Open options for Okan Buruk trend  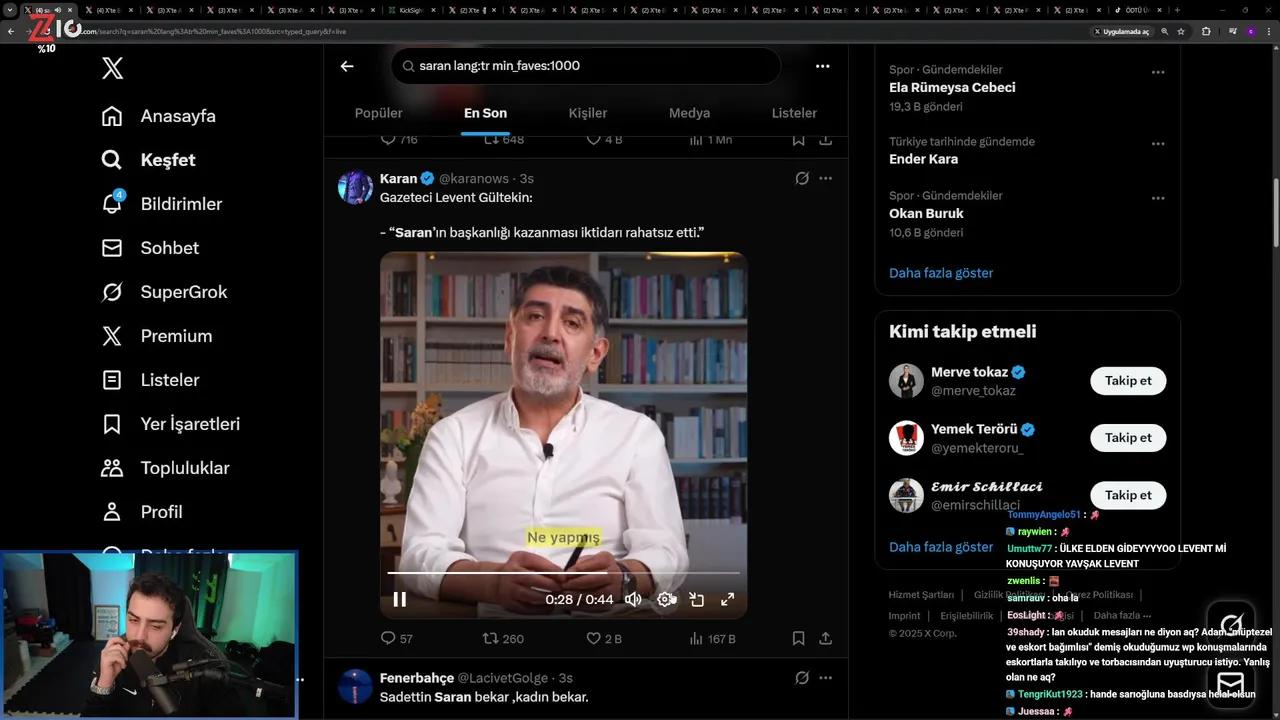(1158, 198)
